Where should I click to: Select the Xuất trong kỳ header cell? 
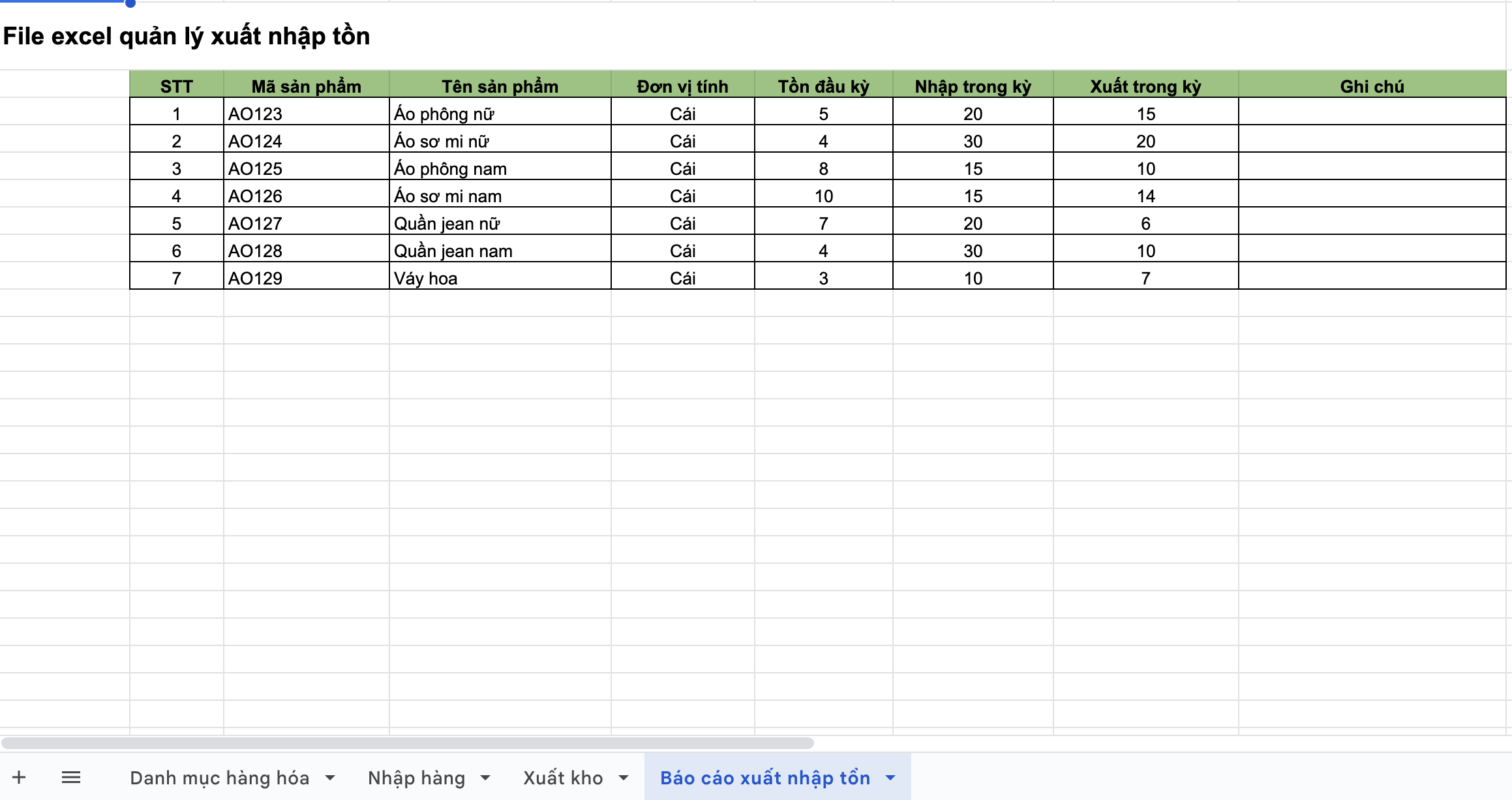(1145, 86)
